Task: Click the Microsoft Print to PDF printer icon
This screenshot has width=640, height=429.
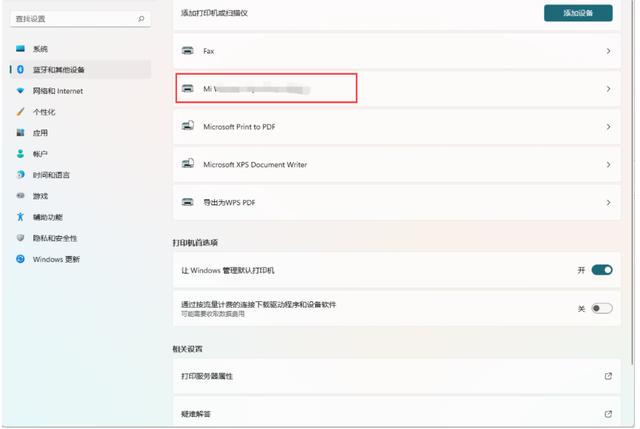Action: 187,126
